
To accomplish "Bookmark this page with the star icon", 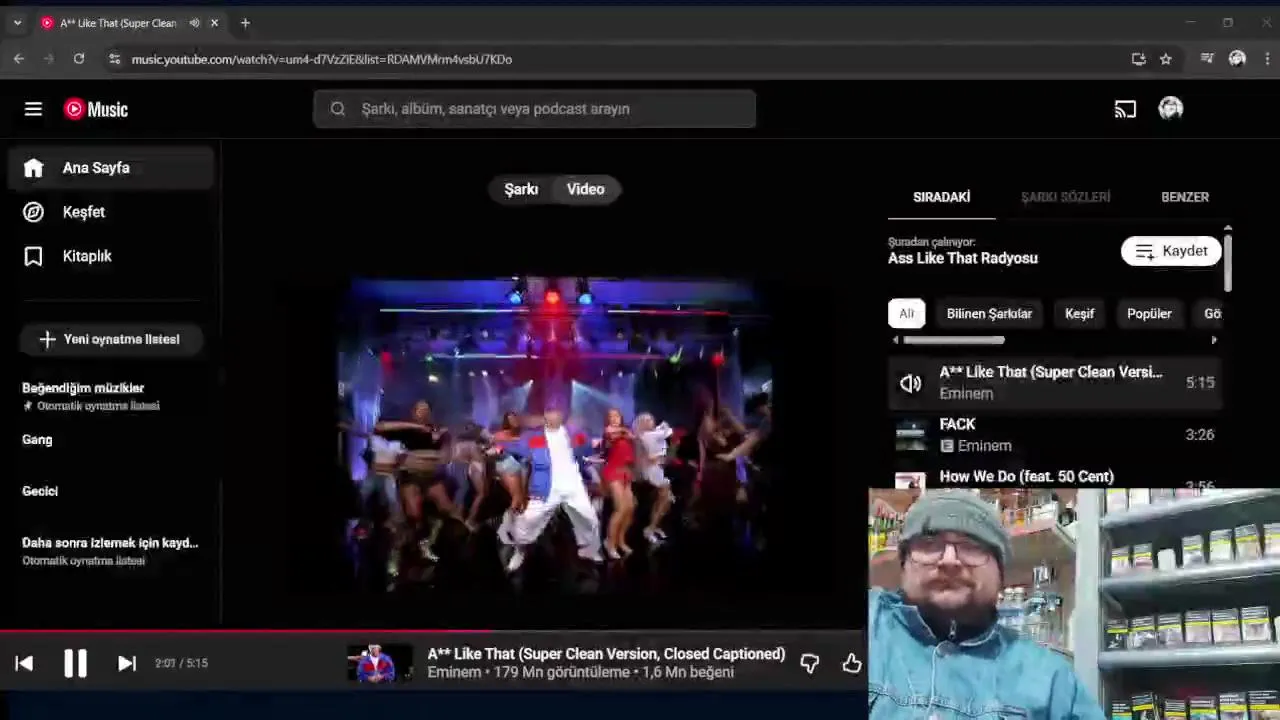I will click(x=1166, y=59).
